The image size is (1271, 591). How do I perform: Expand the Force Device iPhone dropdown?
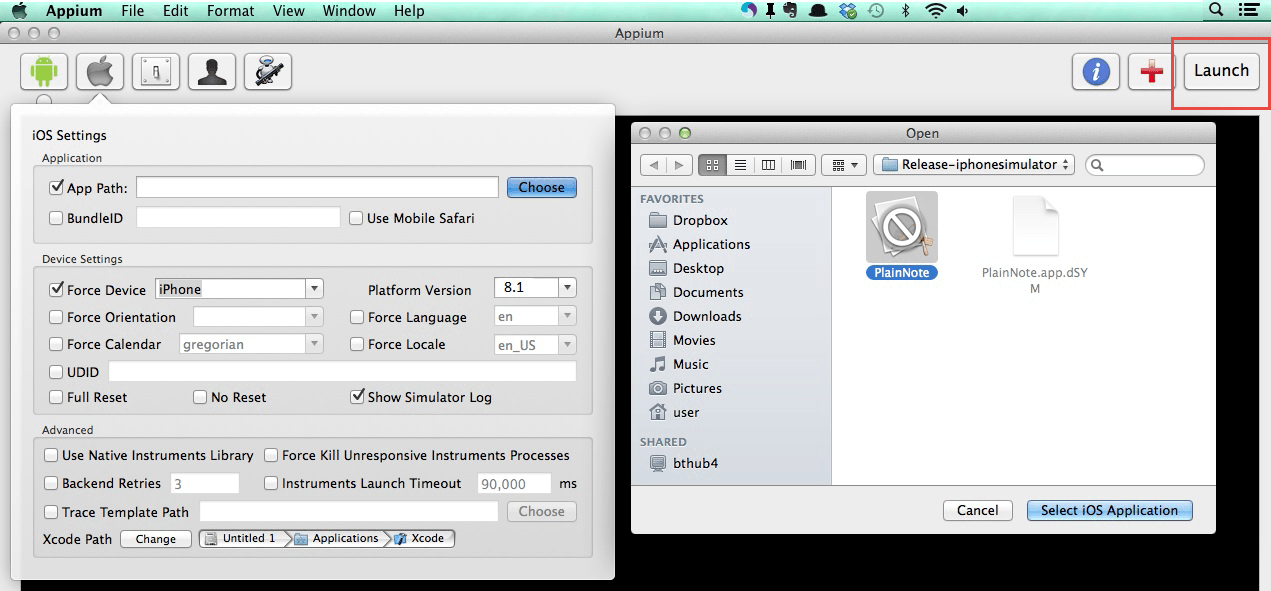(239, 289)
